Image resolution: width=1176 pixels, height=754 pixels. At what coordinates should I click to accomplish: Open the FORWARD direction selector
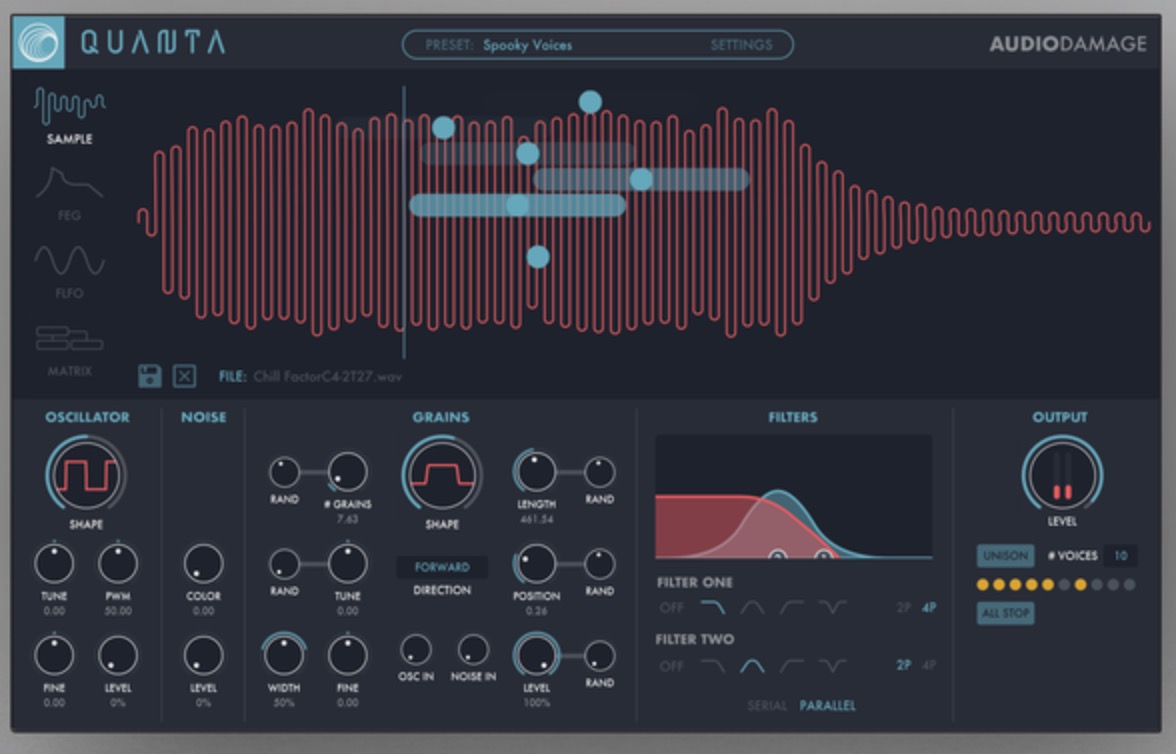pyautogui.click(x=442, y=567)
